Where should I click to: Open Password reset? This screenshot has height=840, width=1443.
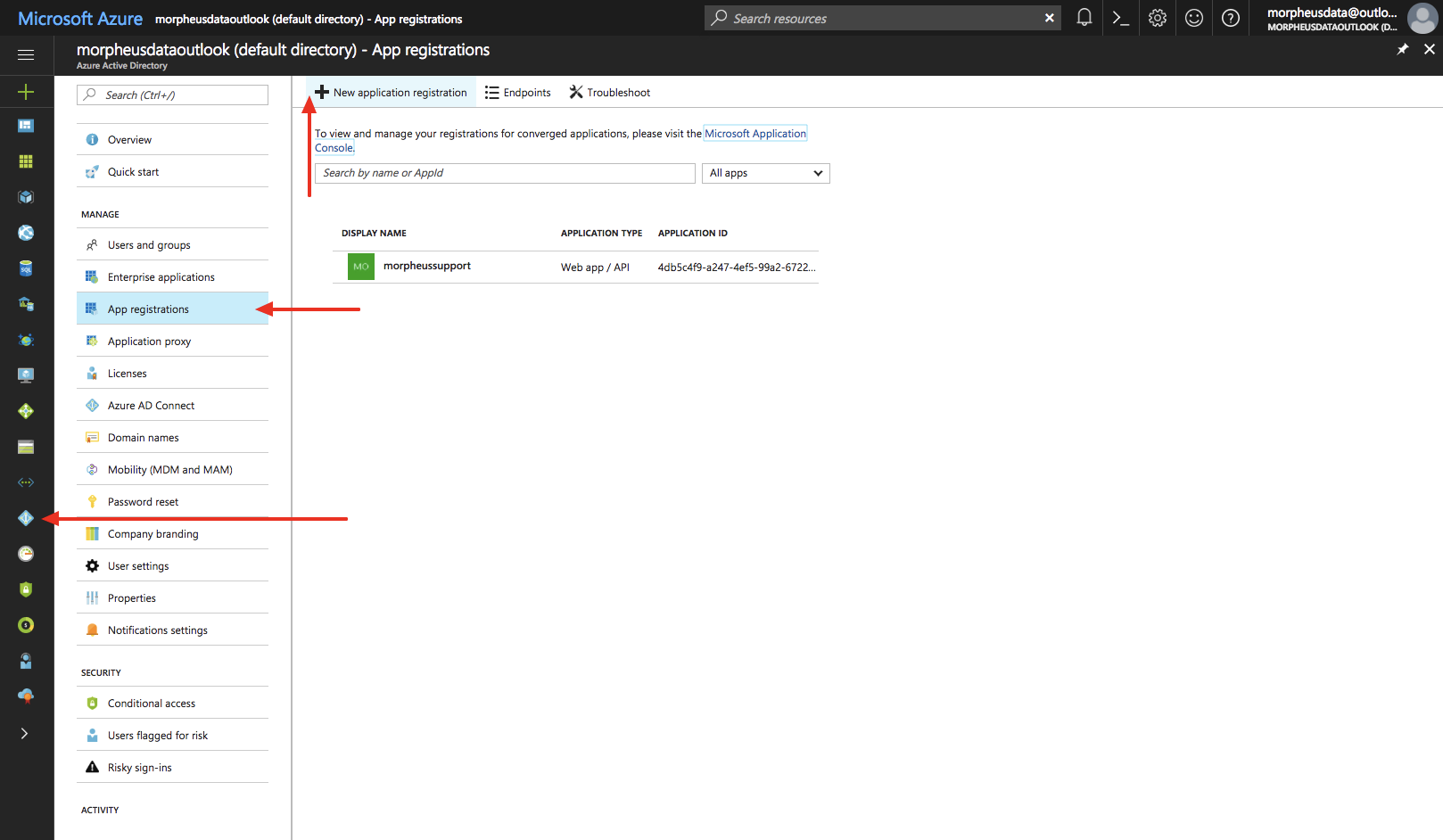click(x=173, y=502)
